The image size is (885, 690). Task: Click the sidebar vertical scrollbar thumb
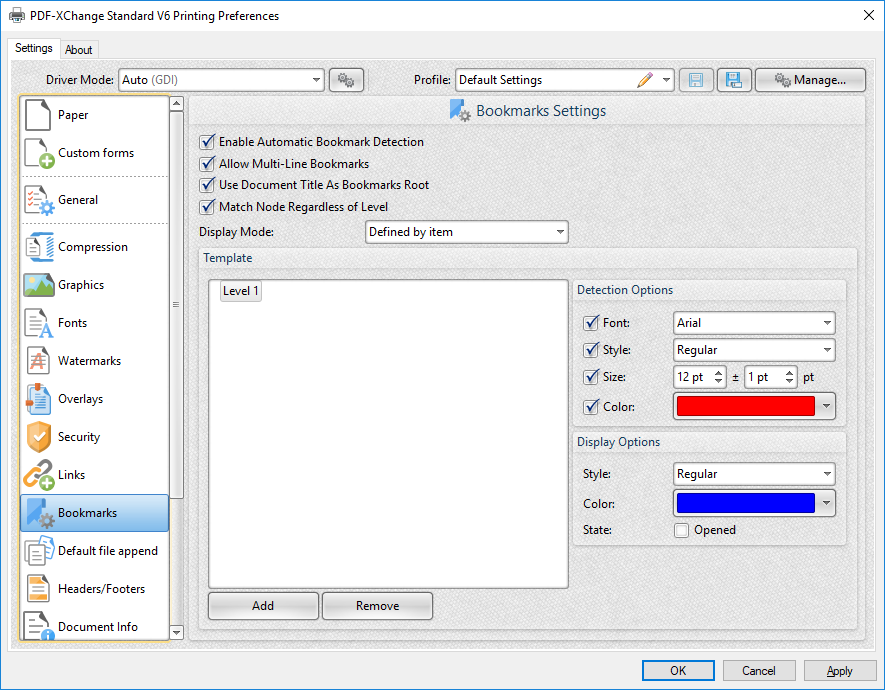click(176, 305)
